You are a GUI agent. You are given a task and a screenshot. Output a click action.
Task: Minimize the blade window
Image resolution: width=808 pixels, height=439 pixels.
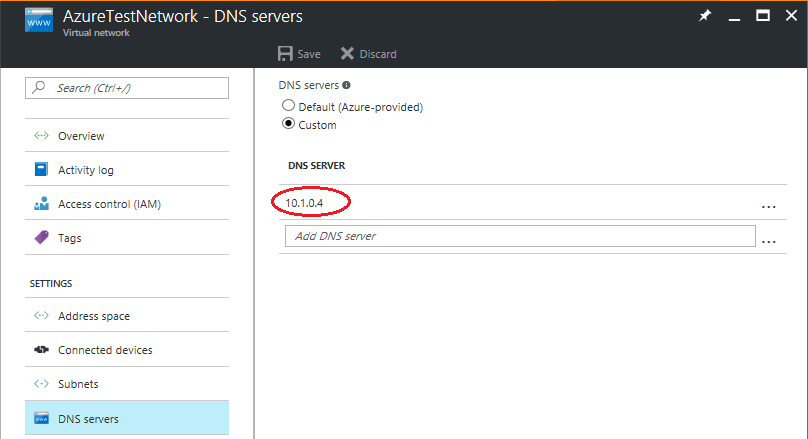[734, 20]
